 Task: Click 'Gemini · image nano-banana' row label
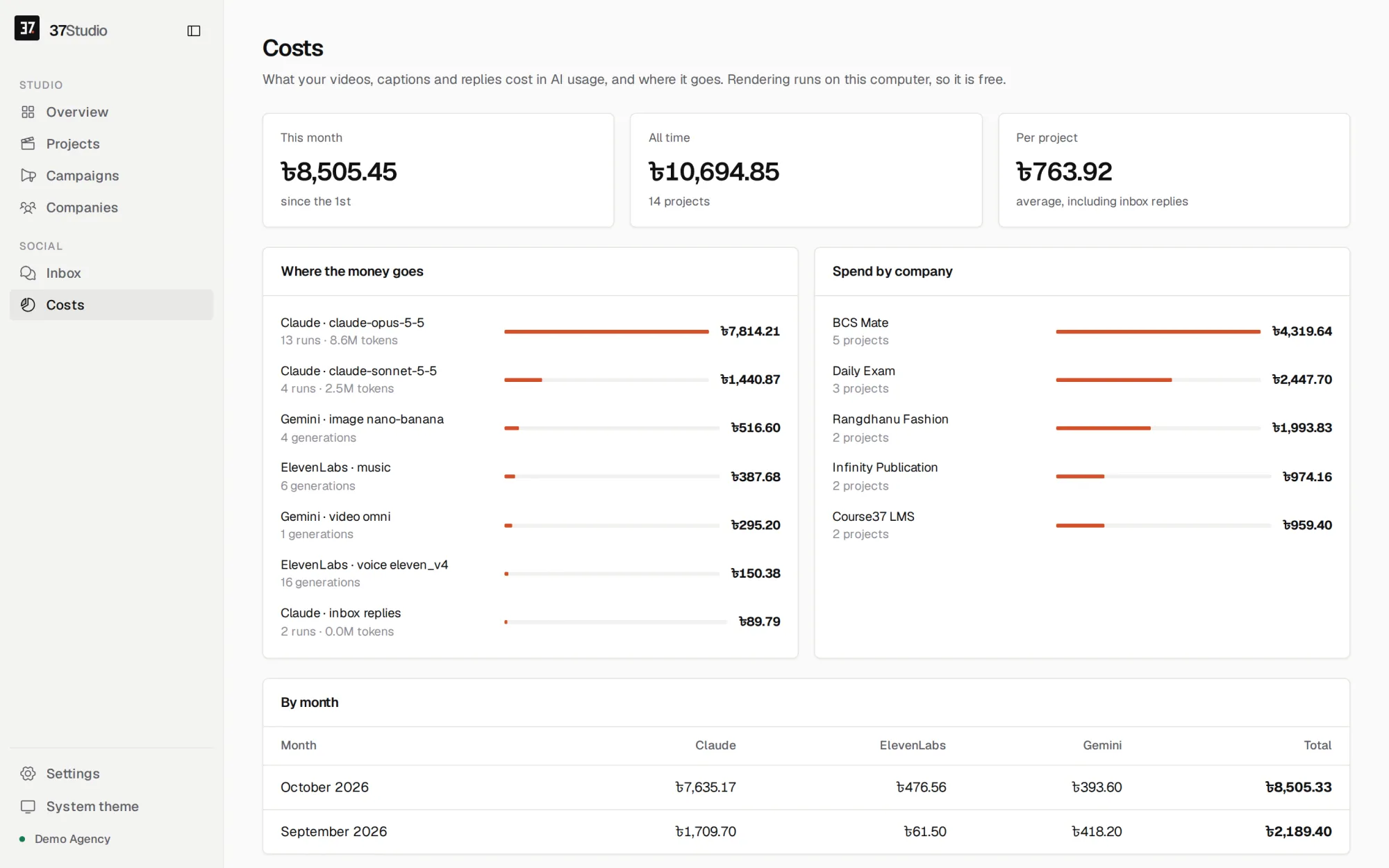click(362, 419)
